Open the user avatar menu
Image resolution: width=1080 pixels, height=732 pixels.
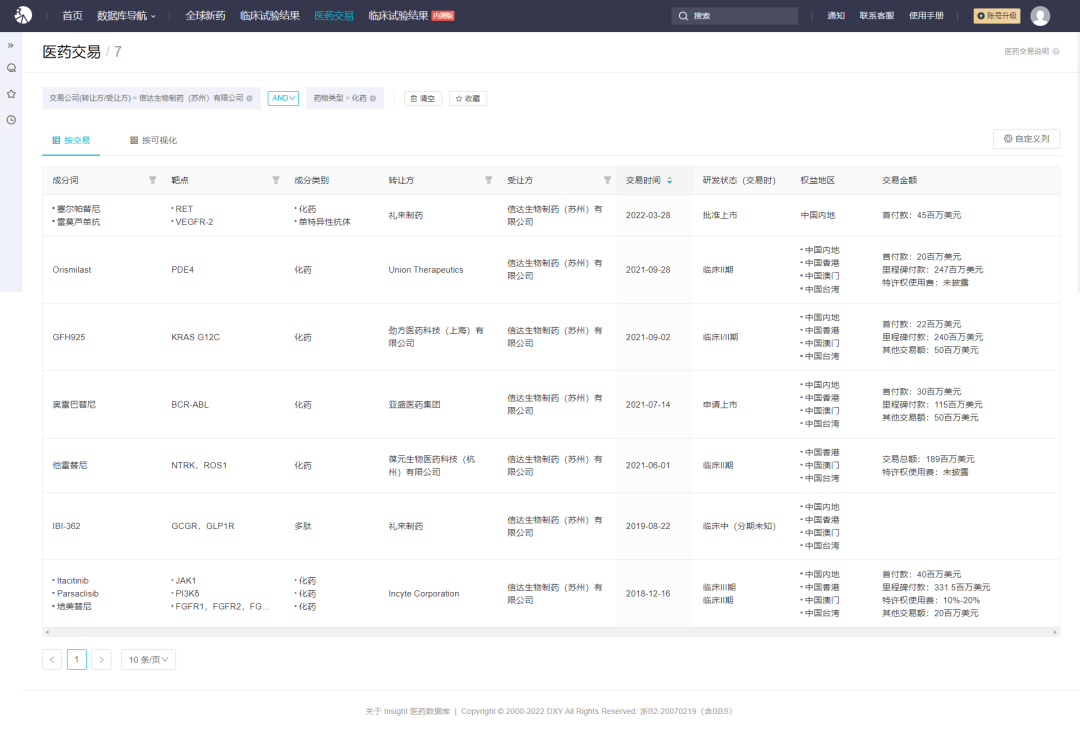(x=1040, y=16)
